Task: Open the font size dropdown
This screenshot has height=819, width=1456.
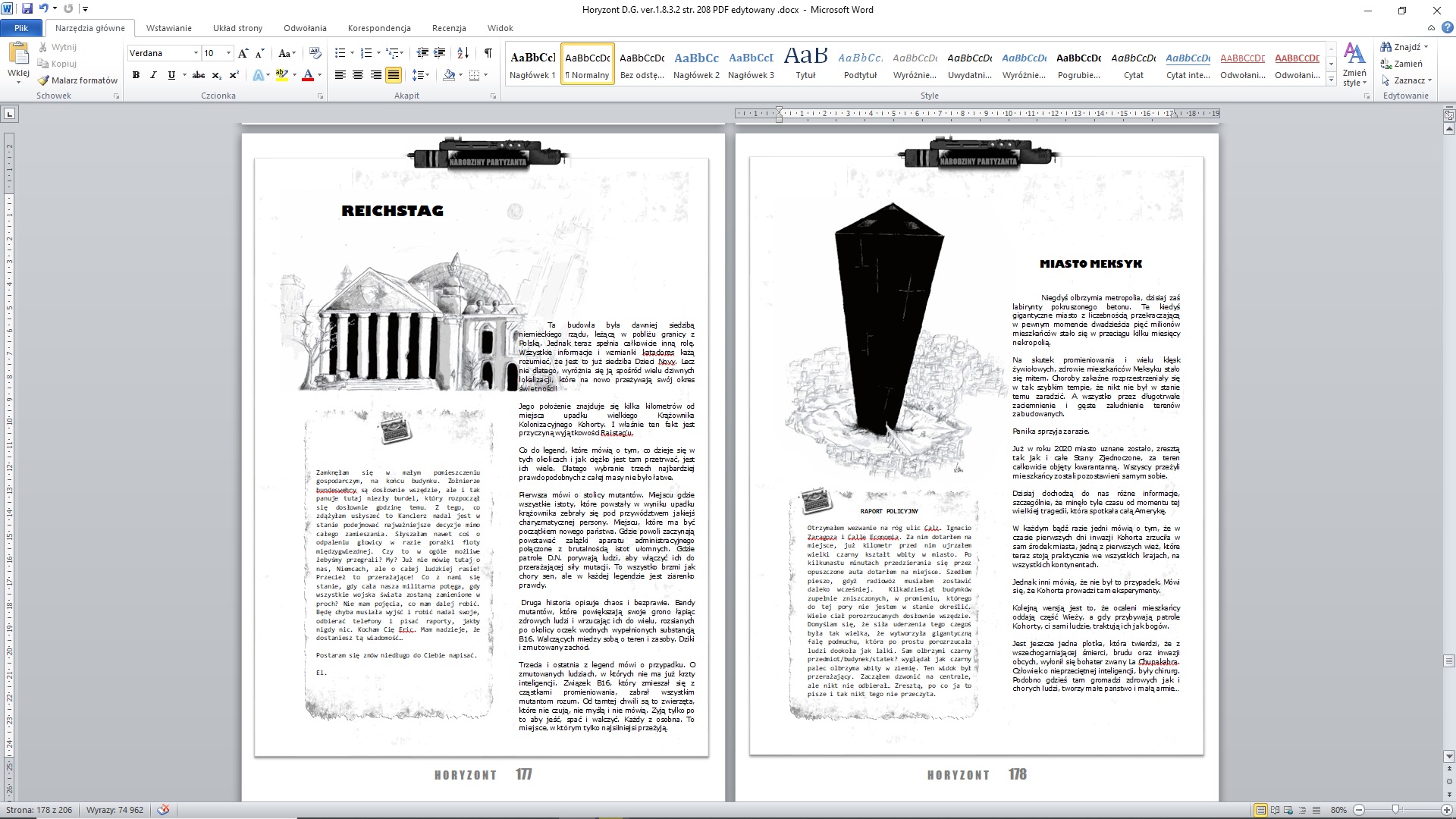Action: tap(229, 53)
